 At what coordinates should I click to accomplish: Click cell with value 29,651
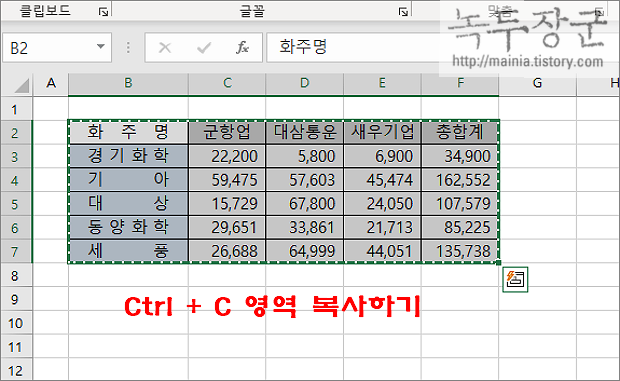point(227,227)
